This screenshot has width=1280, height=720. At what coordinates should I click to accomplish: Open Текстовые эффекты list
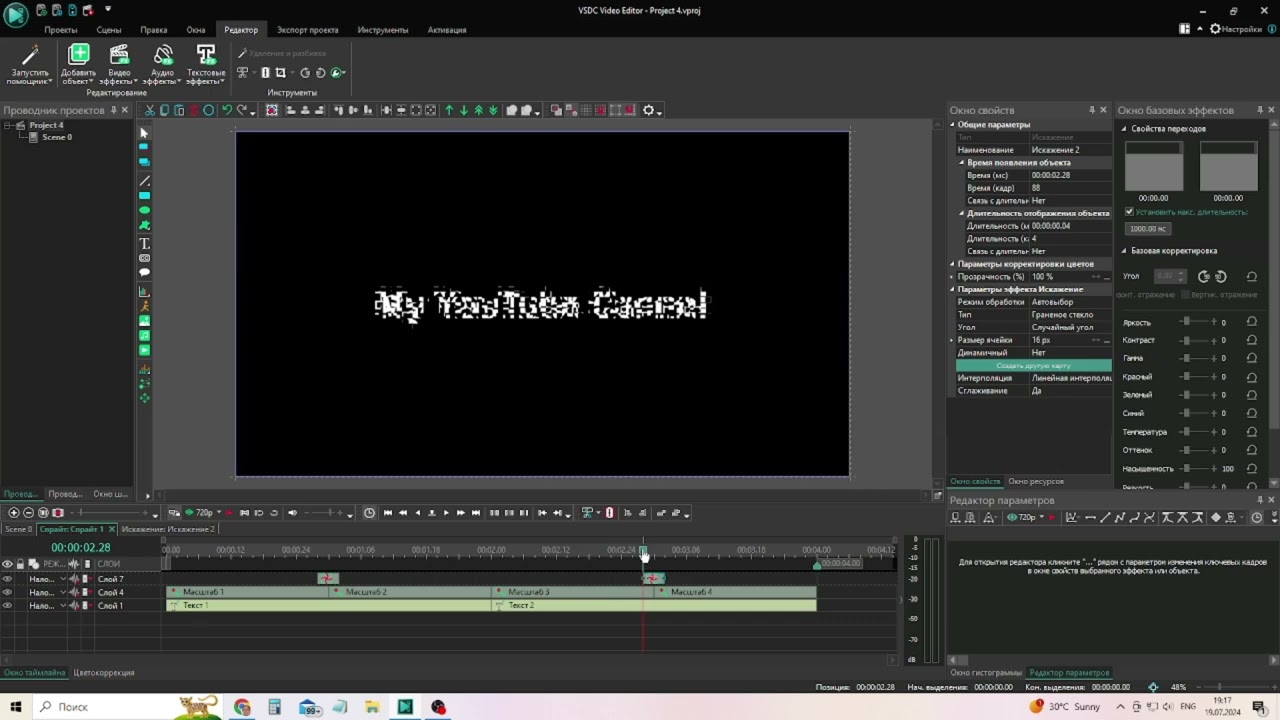coord(206,65)
